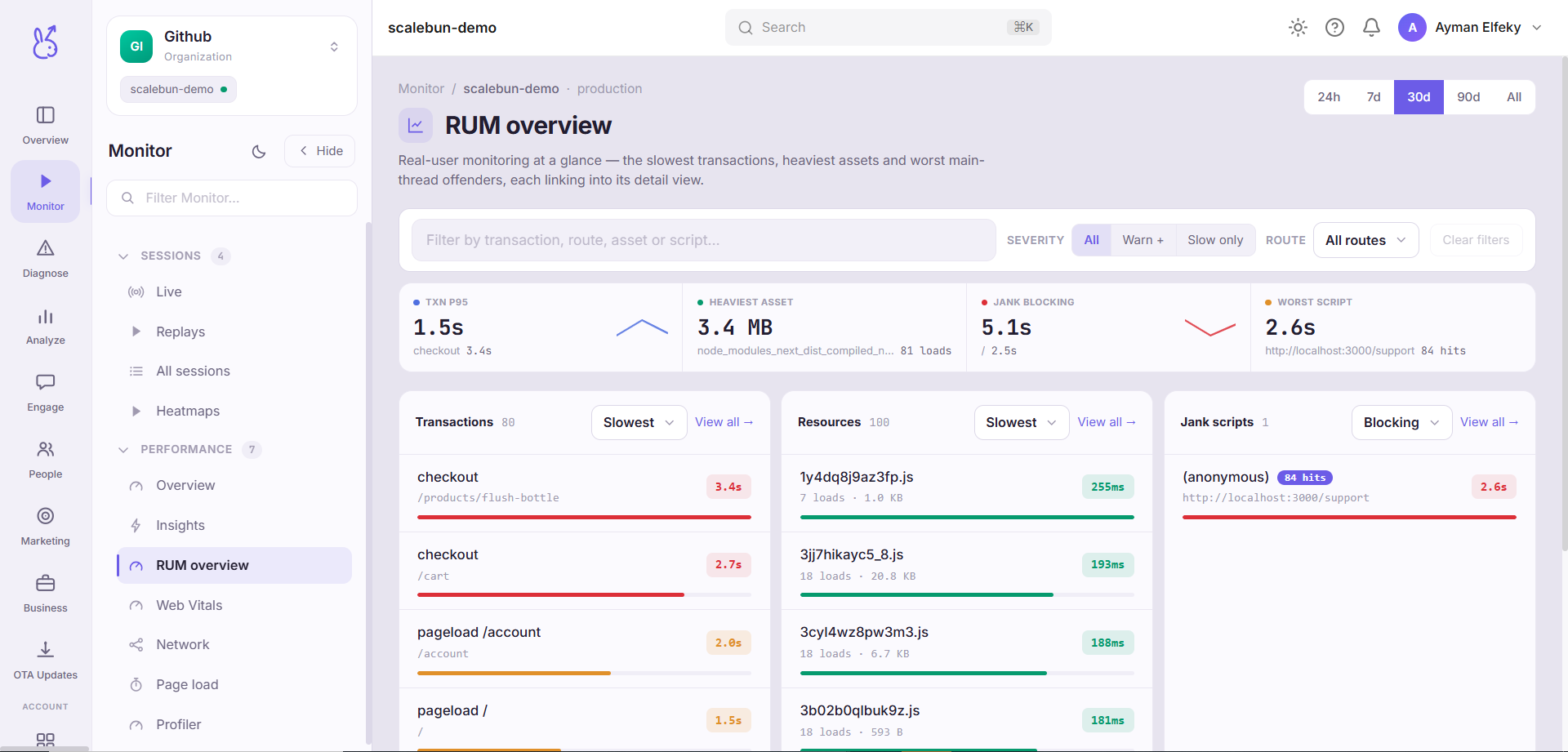Click the Monitor breadcrumb link
Screen dimensions: 1568x752
421,89
